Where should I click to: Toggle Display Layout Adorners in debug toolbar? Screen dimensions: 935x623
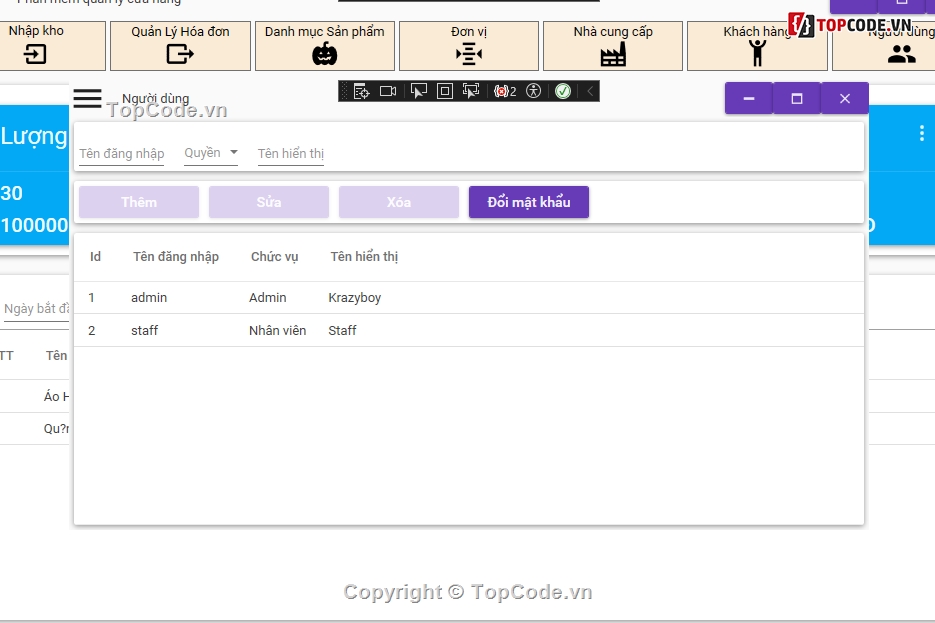[x=445, y=91]
